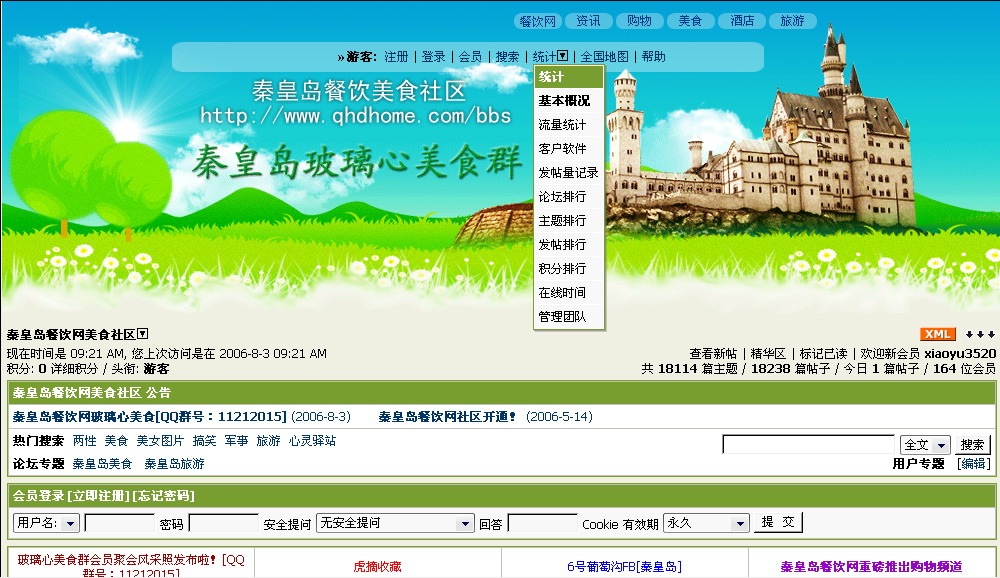Click hot search term 搞笑
The image size is (1000, 578).
pyautogui.click(x=204, y=441)
